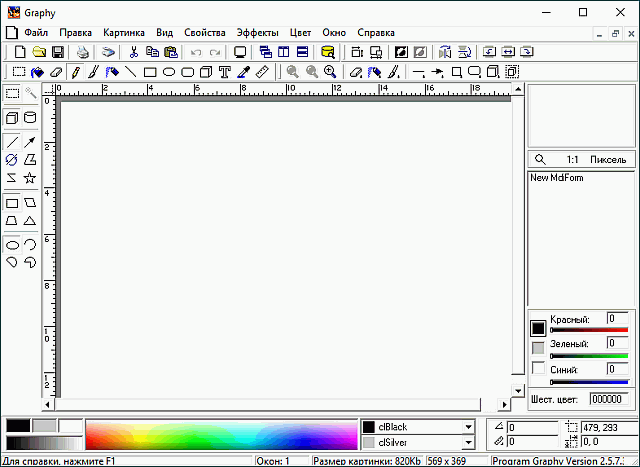The width and height of the screenshot is (640, 467).
Task: Pick a color from the rainbow spectrum bar
Action: point(220,435)
